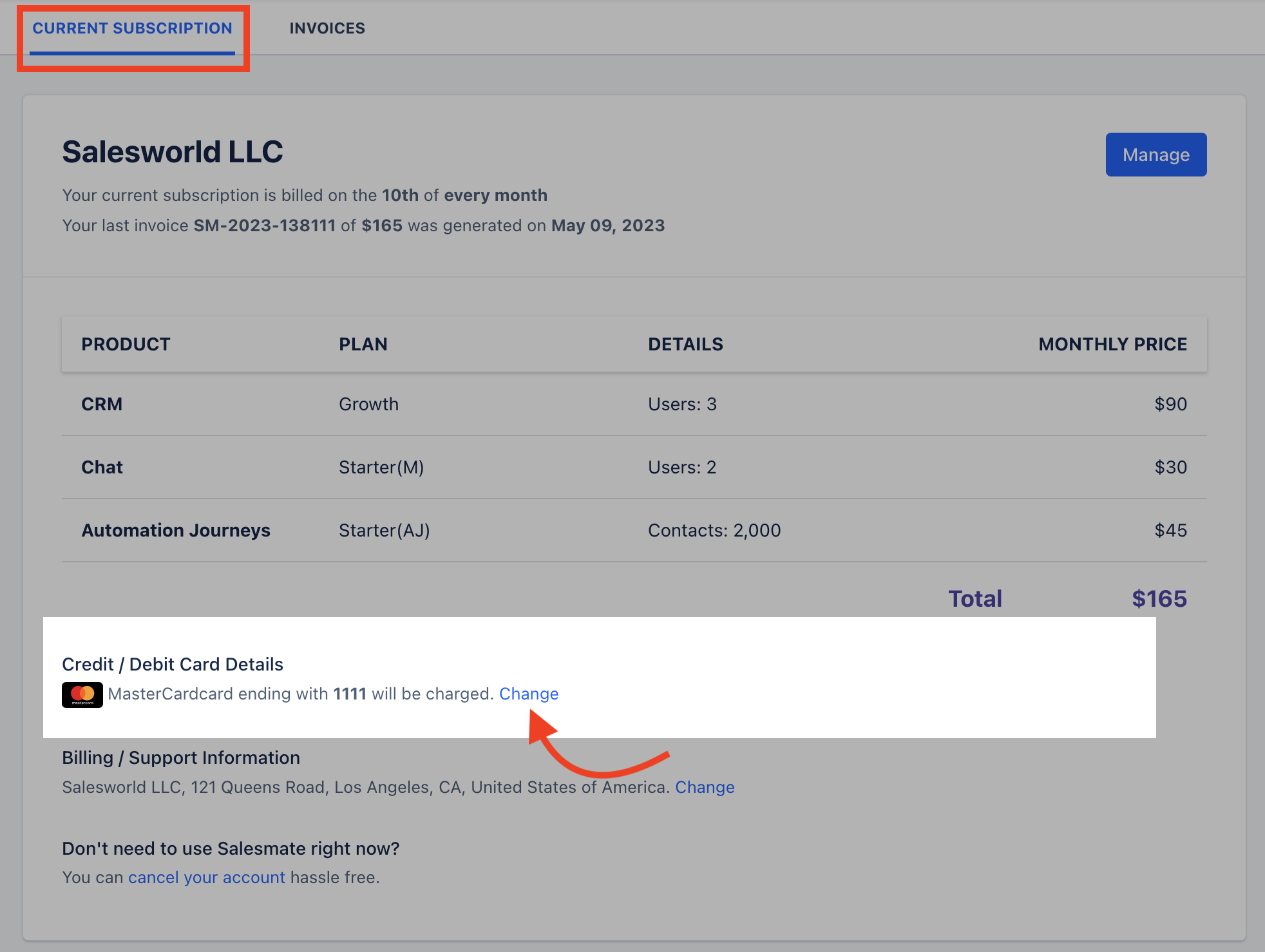Screen dimensions: 1265x952
Task: Click the $90 monthly price
Action: (1170, 404)
